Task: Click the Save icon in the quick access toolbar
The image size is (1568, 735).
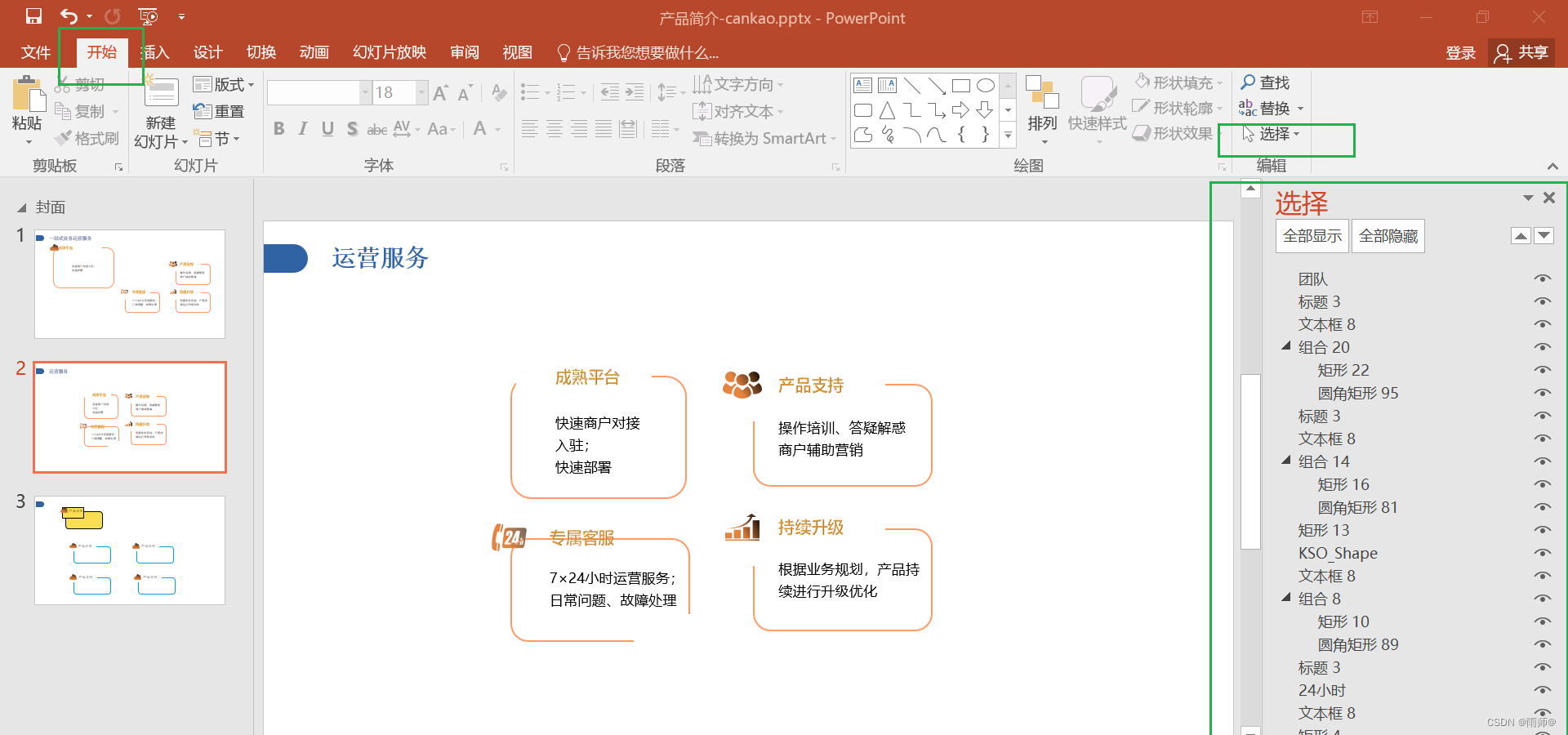Action: tap(33, 16)
